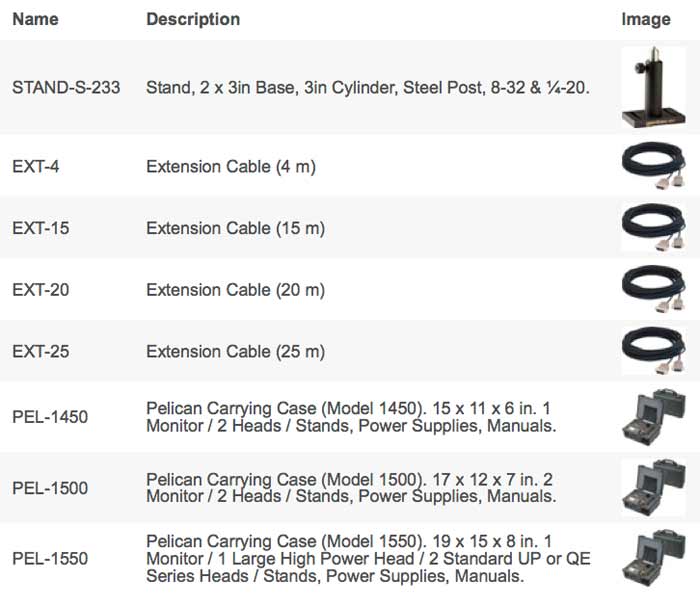Click the Name column header

click(35, 19)
